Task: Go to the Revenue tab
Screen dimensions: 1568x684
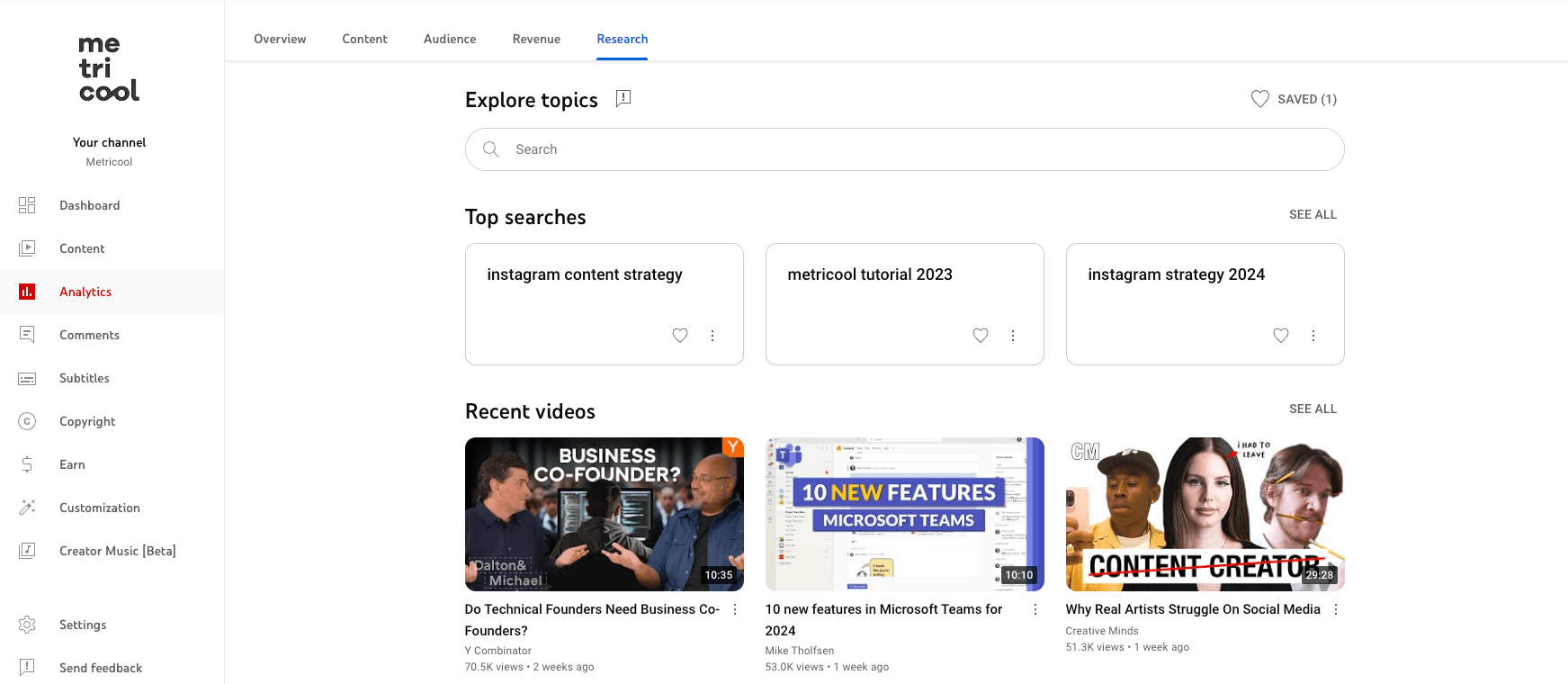Action: (536, 39)
